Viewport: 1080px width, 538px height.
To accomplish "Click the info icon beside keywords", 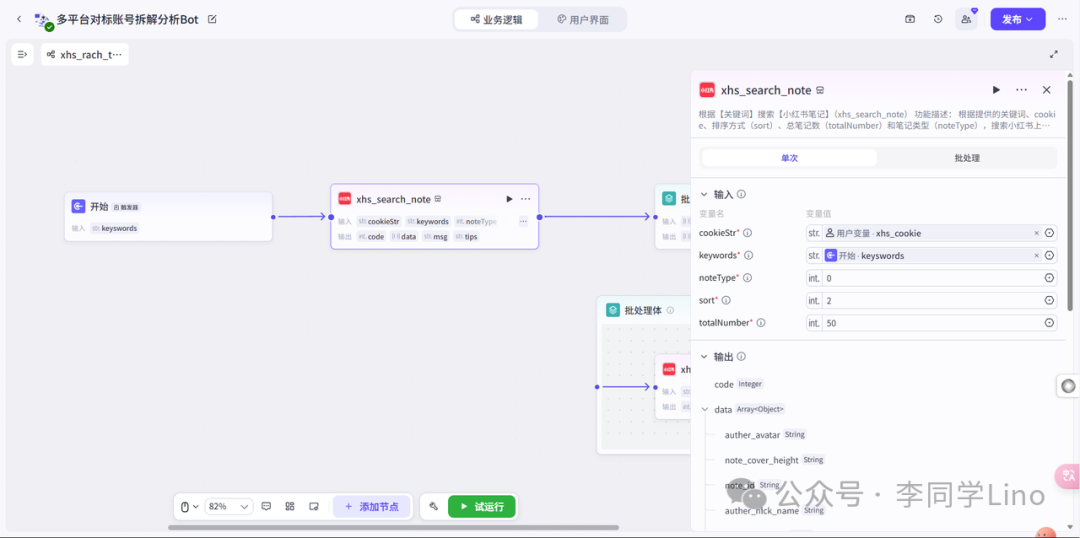I will 749,256.
